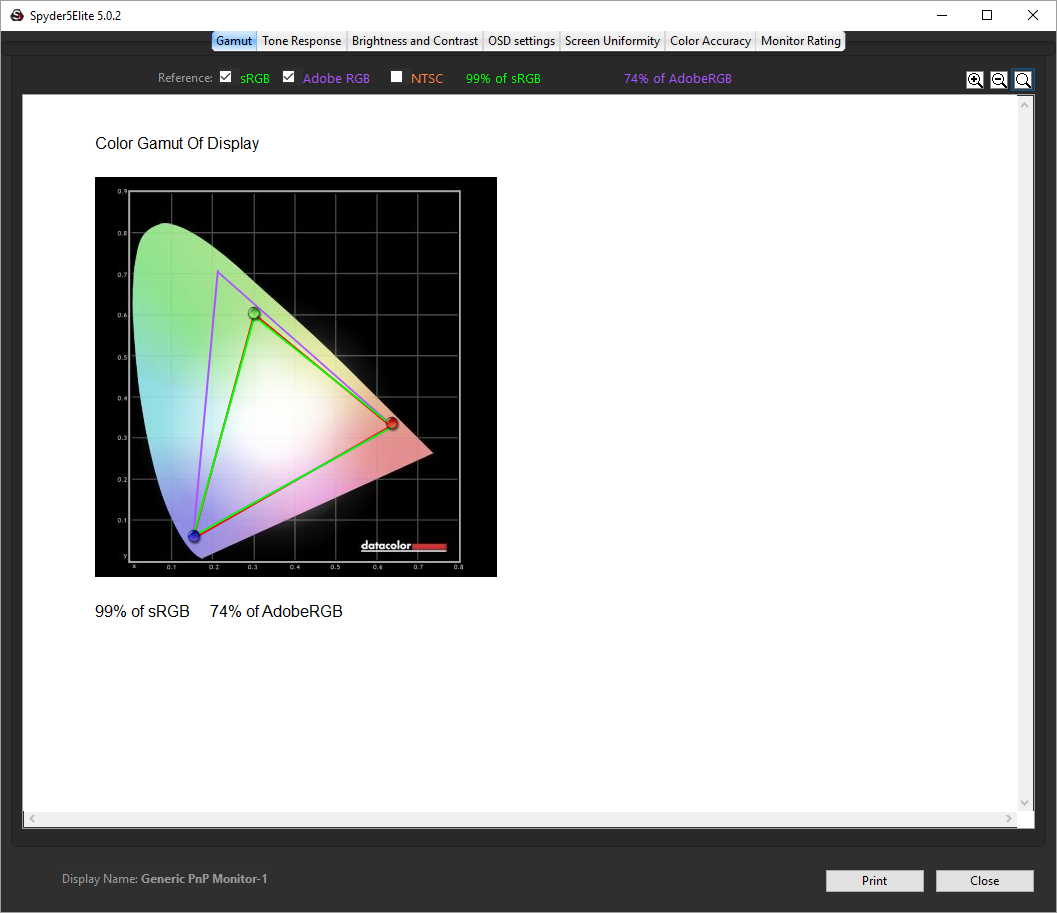This screenshot has height=913, width=1057.
Task: Click the green primary point on the gamut
Action: pos(254,313)
